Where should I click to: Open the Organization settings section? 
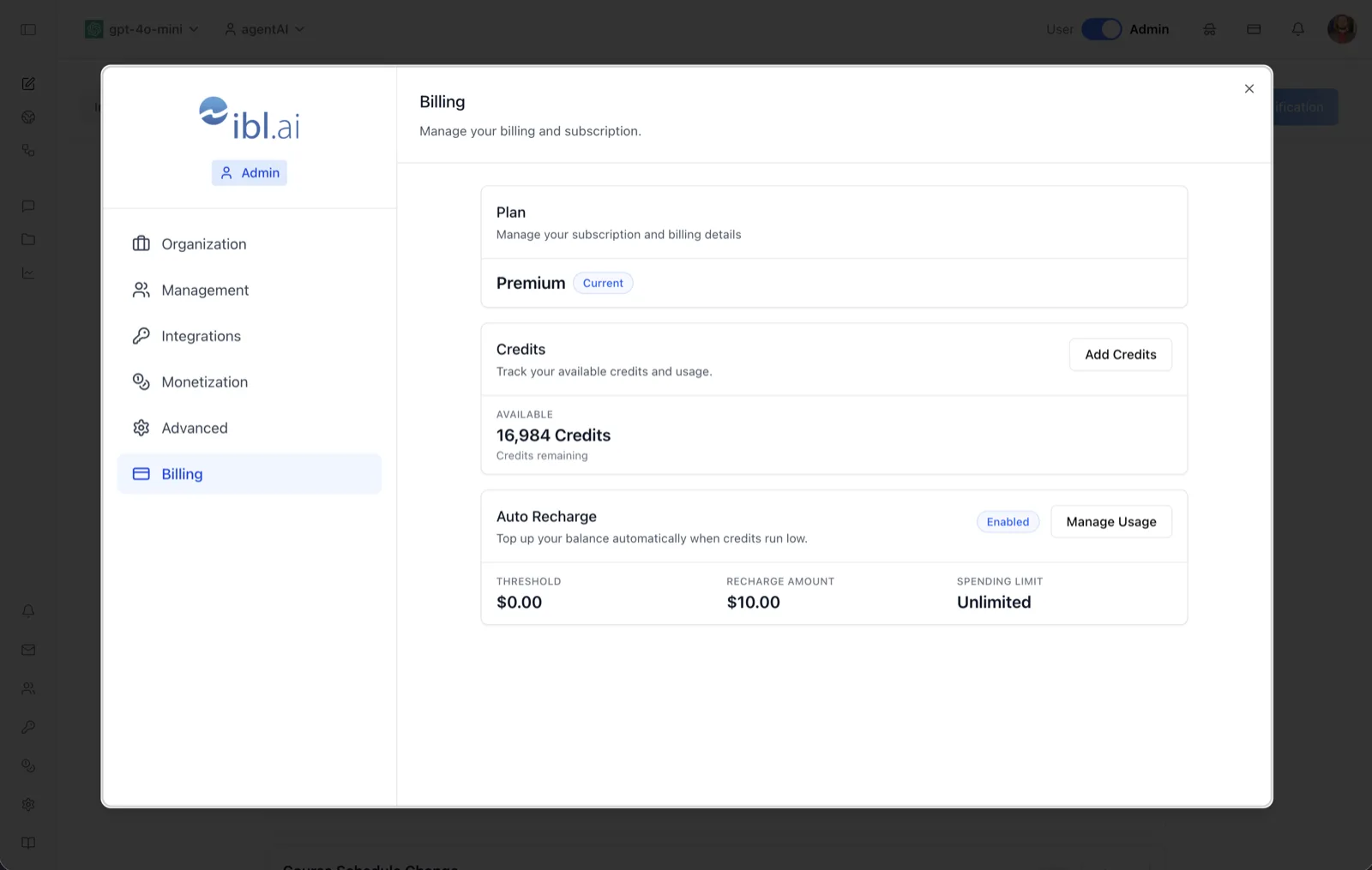(249, 244)
